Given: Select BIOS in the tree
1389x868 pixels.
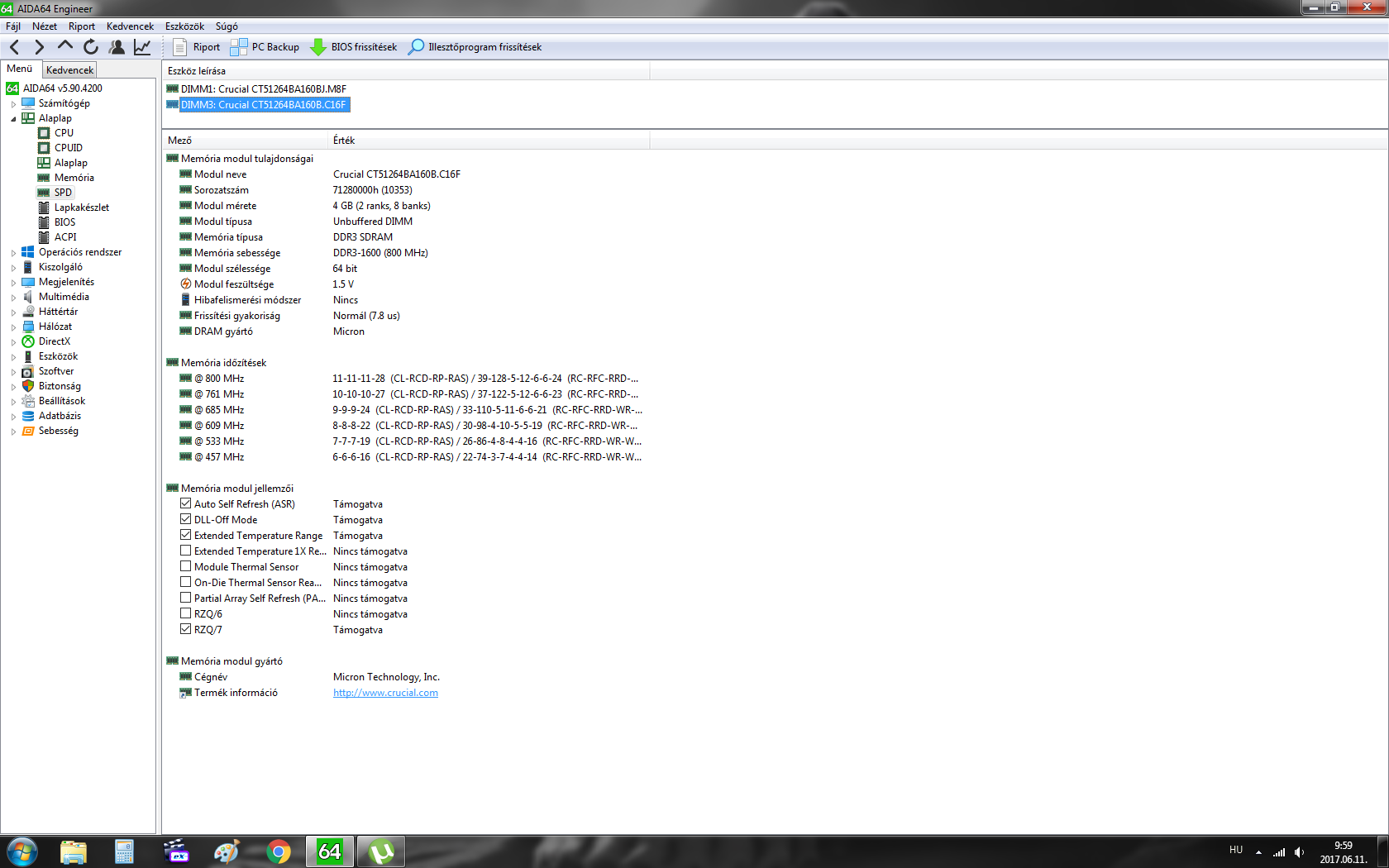Looking at the screenshot, I should pos(65,222).
